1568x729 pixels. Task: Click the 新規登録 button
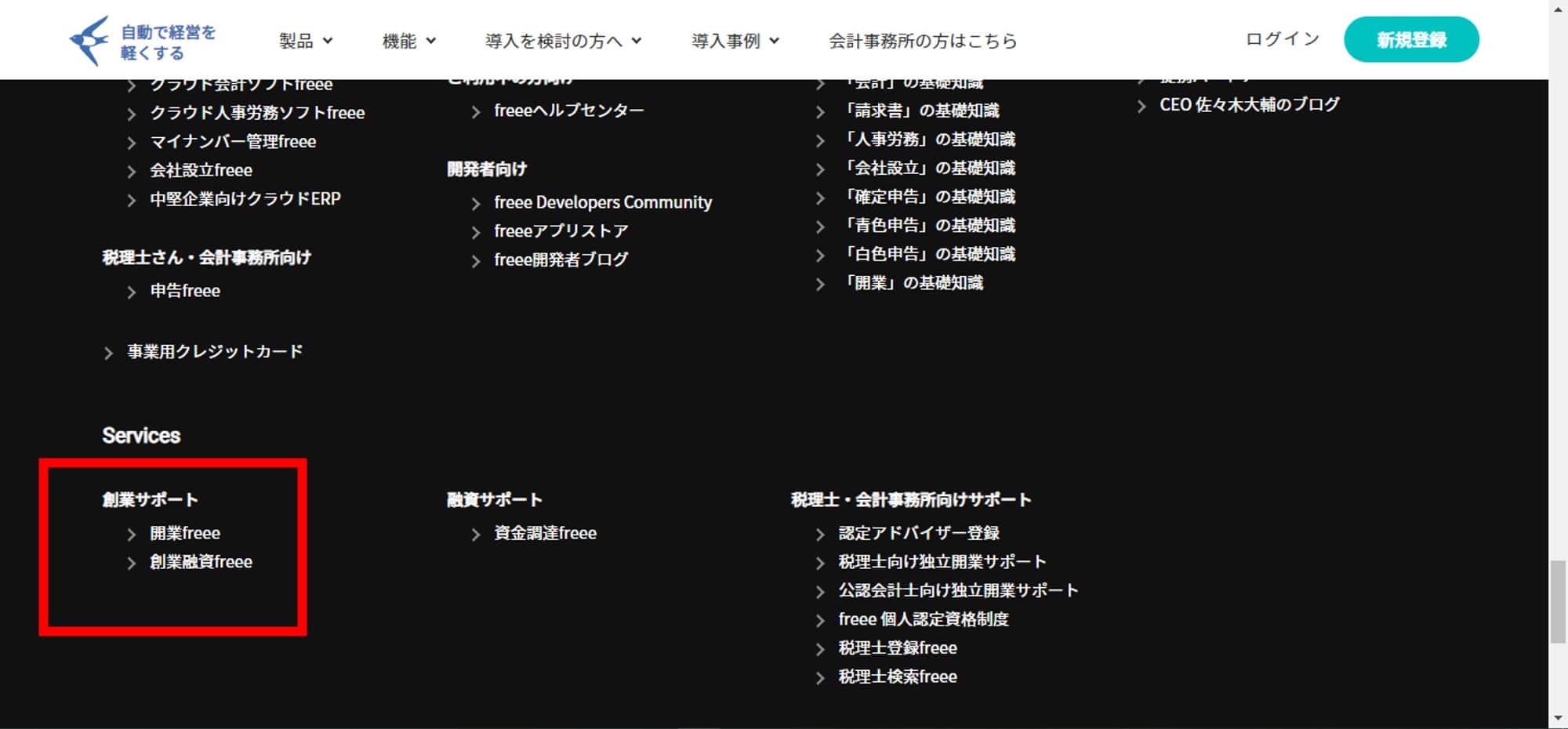1411,39
